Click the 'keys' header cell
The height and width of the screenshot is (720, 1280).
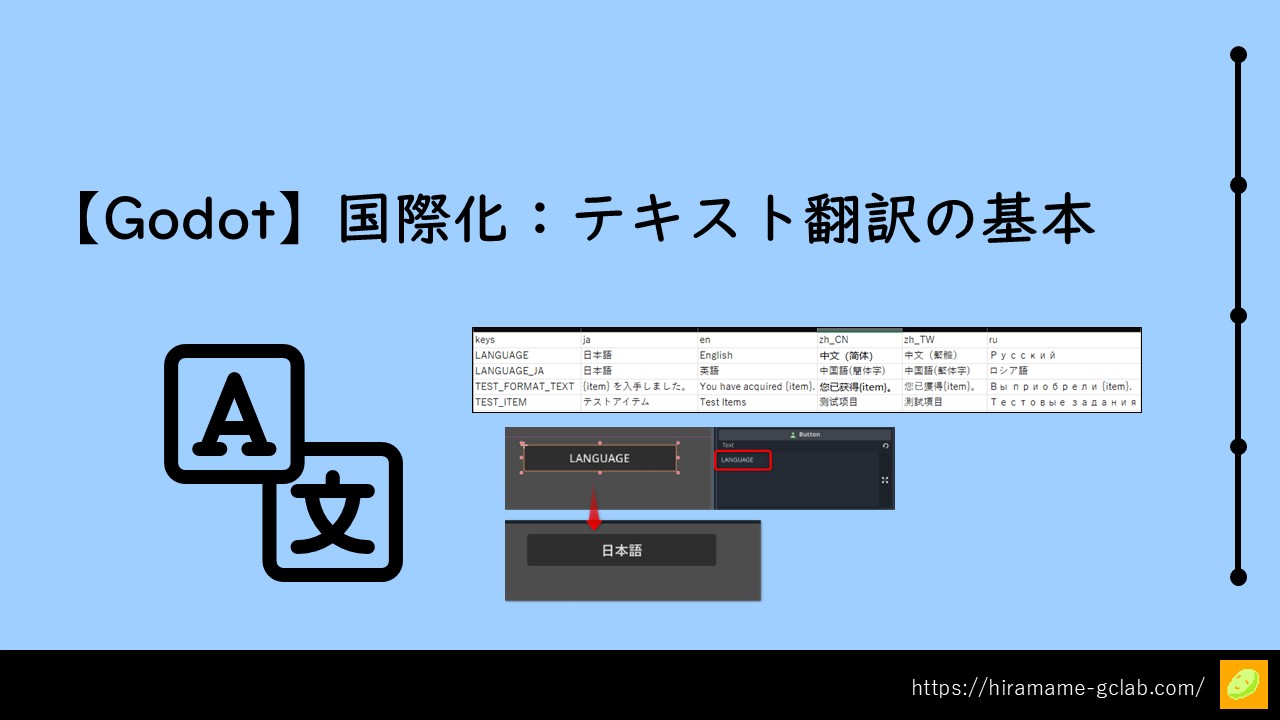pos(526,340)
